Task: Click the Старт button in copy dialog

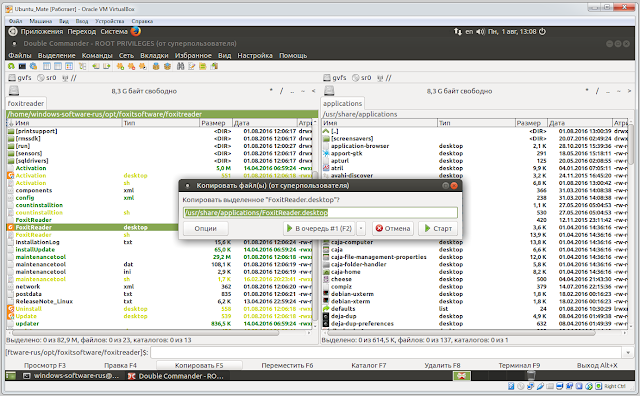Action: (x=438, y=228)
